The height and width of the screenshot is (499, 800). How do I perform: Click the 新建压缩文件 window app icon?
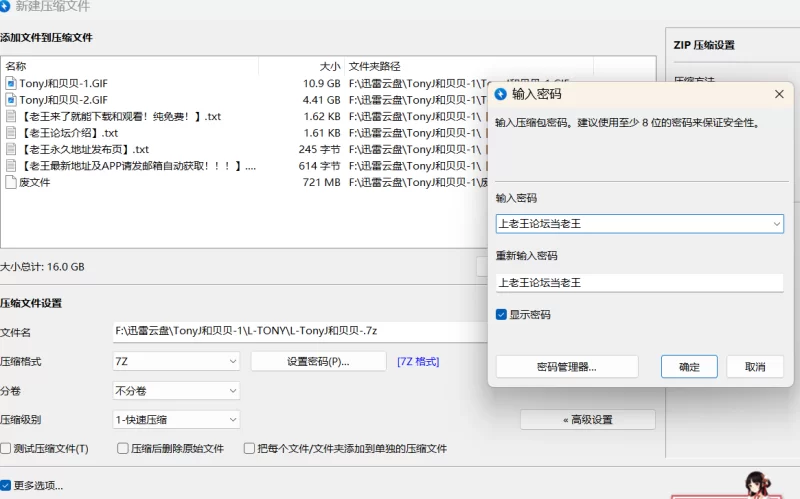5,6
